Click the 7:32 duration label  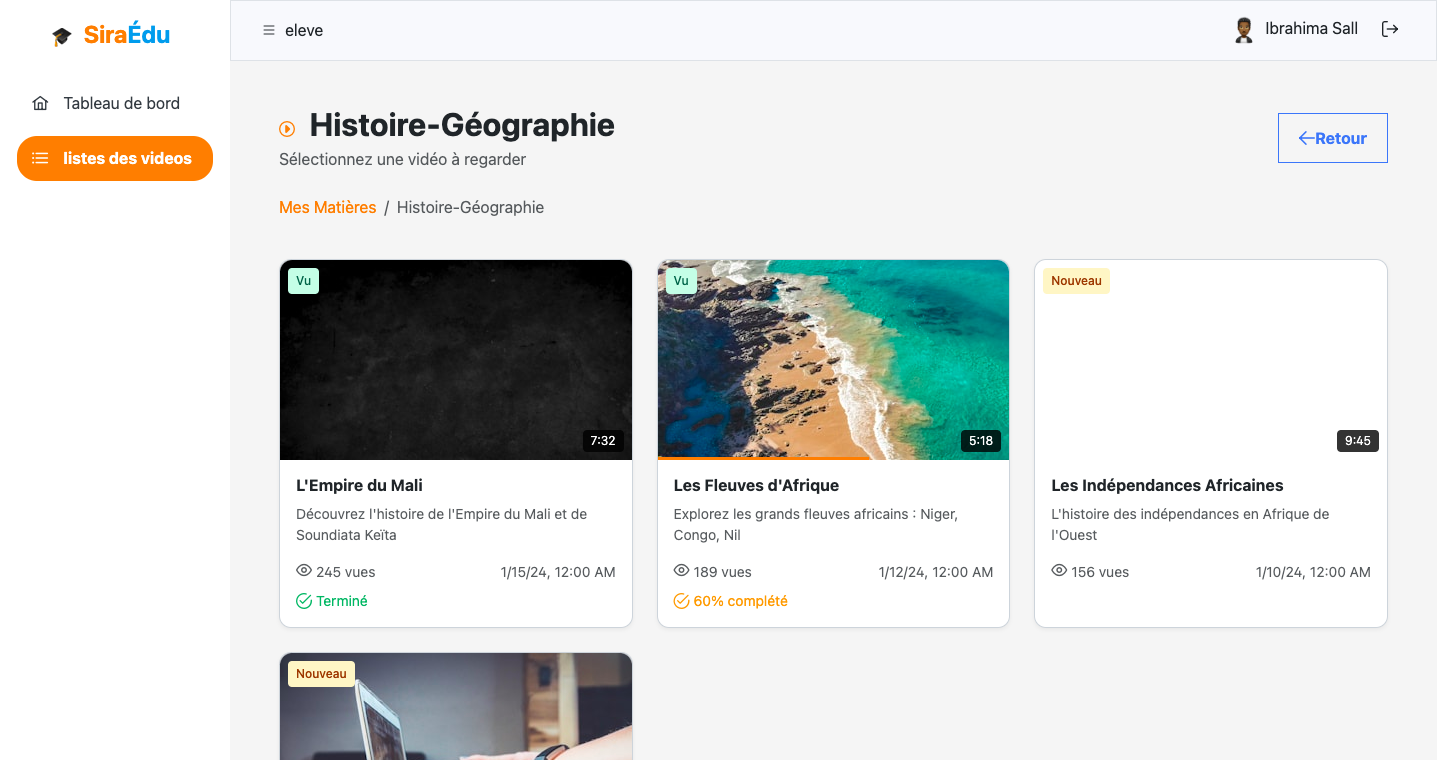[x=603, y=441]
